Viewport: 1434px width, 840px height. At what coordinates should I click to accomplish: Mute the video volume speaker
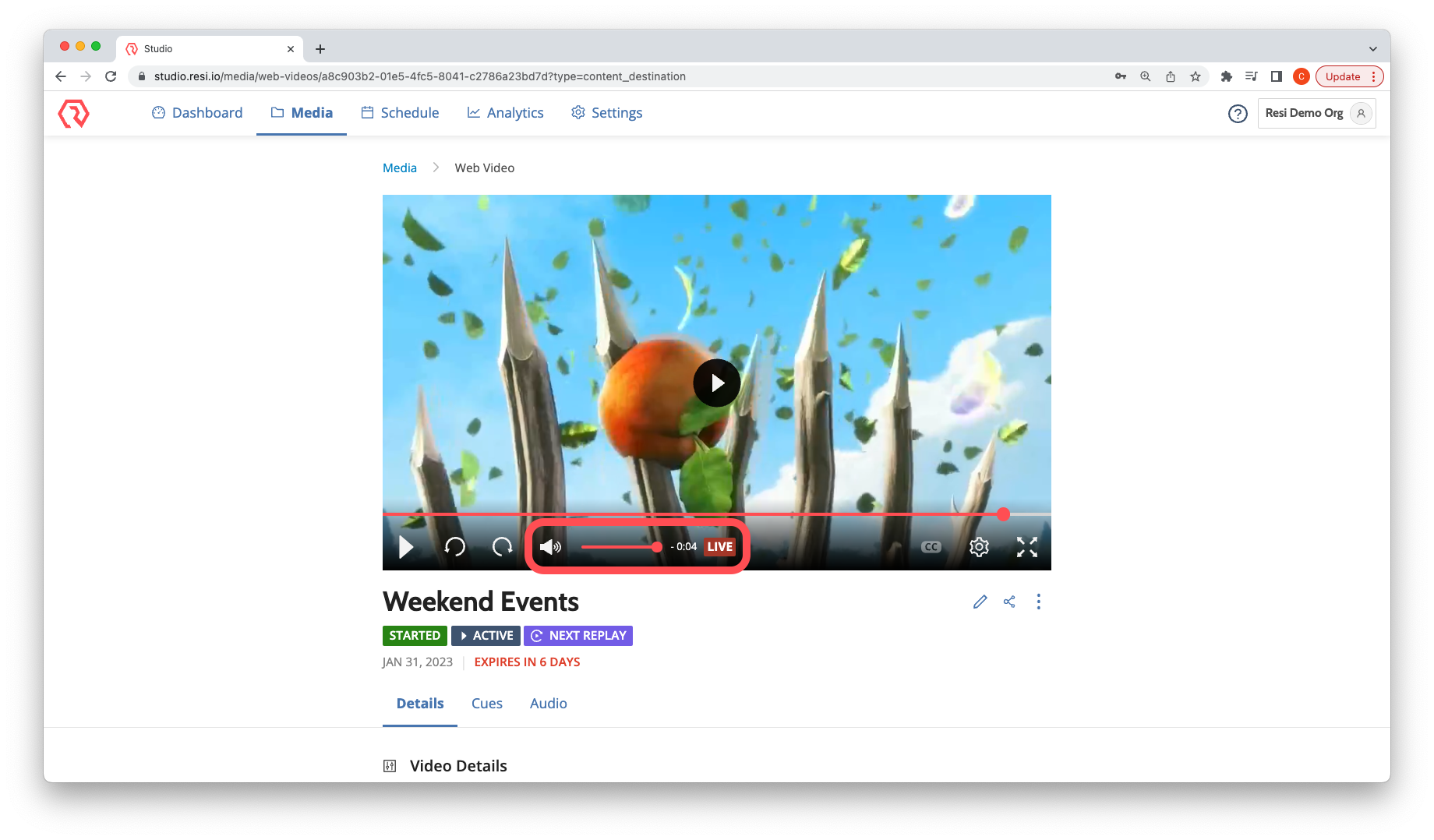point(550,547)
